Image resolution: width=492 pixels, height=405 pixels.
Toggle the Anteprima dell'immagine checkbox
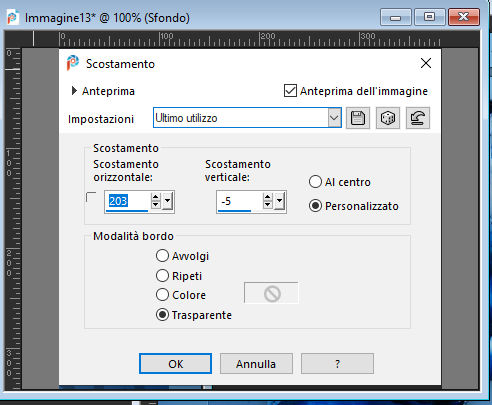pos(290,91)
